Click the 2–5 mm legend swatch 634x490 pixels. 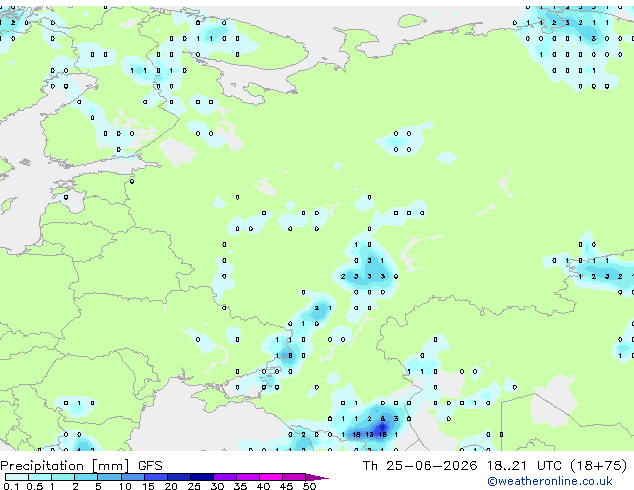(86, 477)
